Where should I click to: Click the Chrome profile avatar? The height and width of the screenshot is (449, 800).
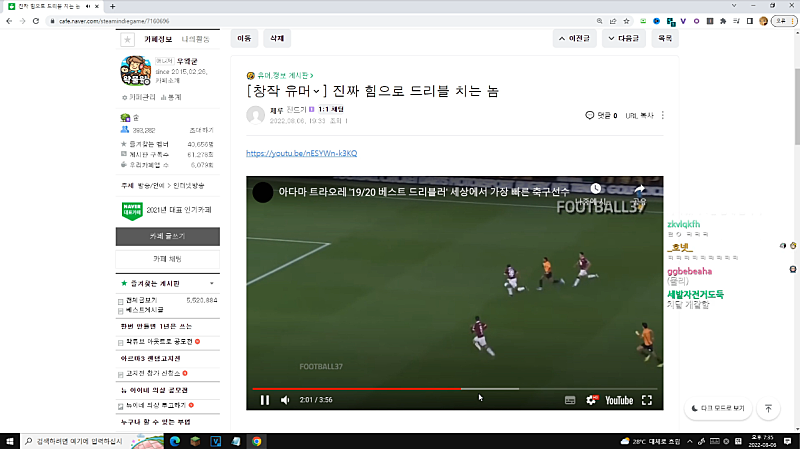click(763, 21)
